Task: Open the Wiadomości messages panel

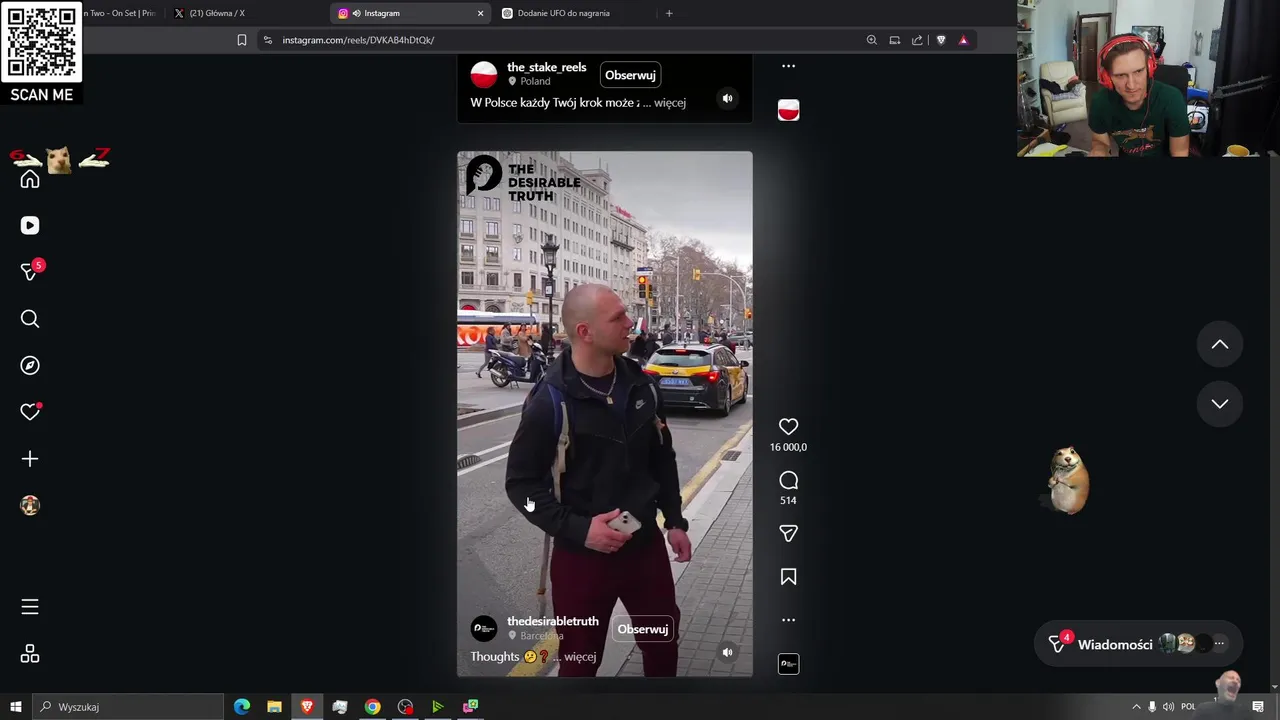Action: point(1136,645)
